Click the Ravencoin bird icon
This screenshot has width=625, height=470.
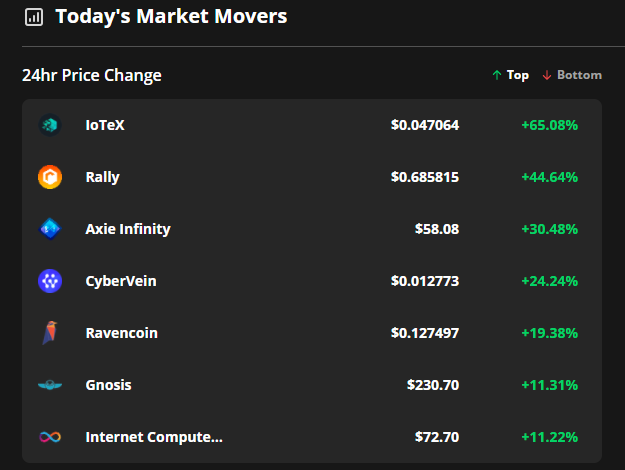pyautogui.click(x=50, y=333)
